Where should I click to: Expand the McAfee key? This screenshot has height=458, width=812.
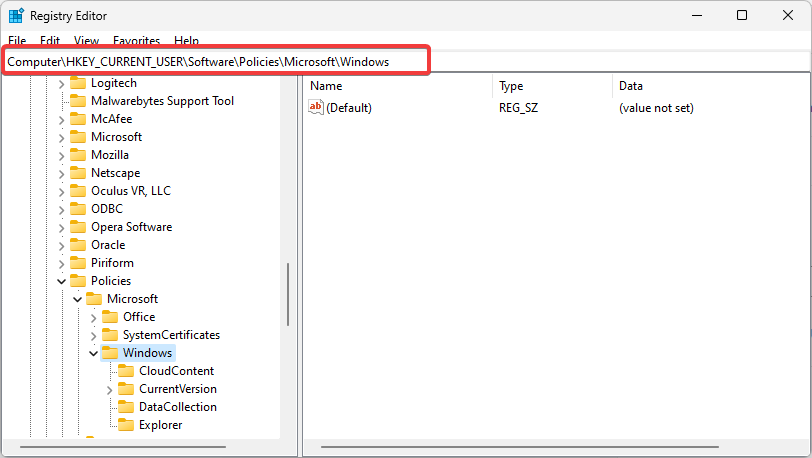(x=61, y=120)
